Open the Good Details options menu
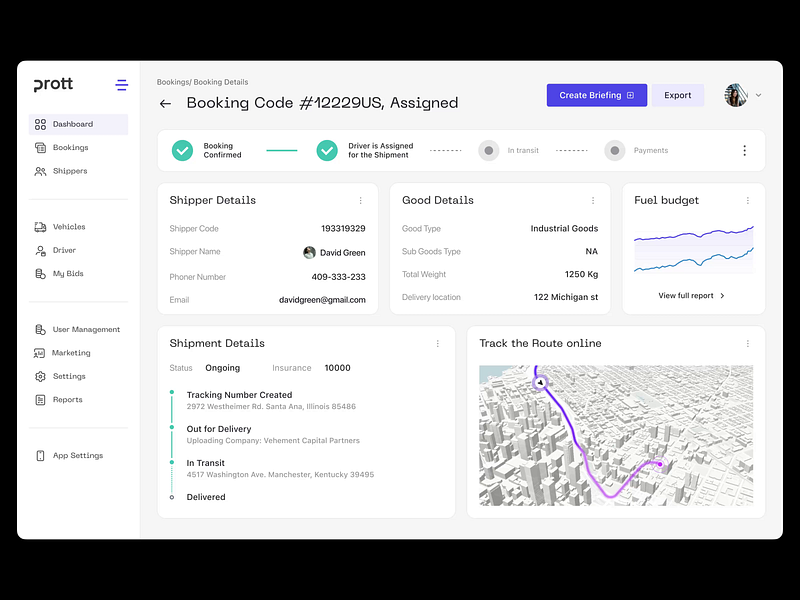Viewport: 800px width, 600px height. coord(593,200)
